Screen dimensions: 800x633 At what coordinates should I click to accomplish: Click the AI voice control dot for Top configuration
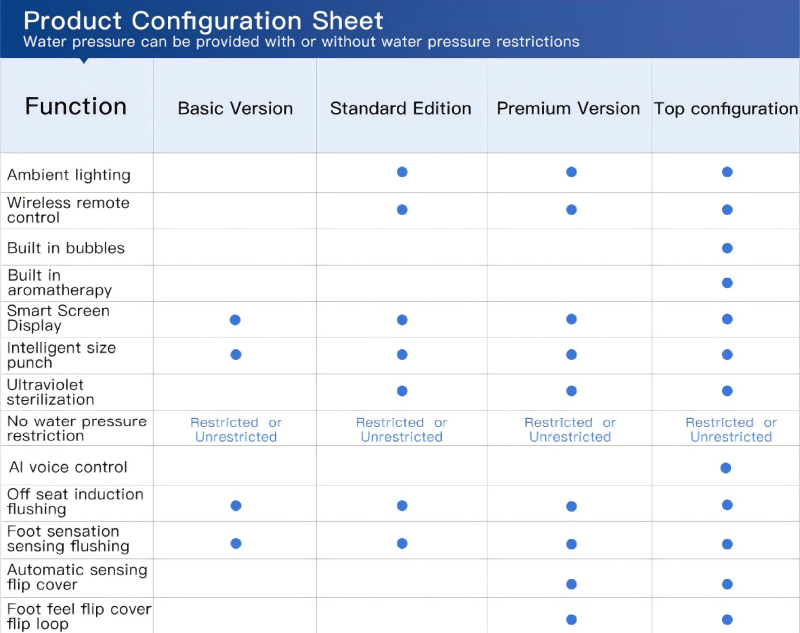[x=726, y=468]
